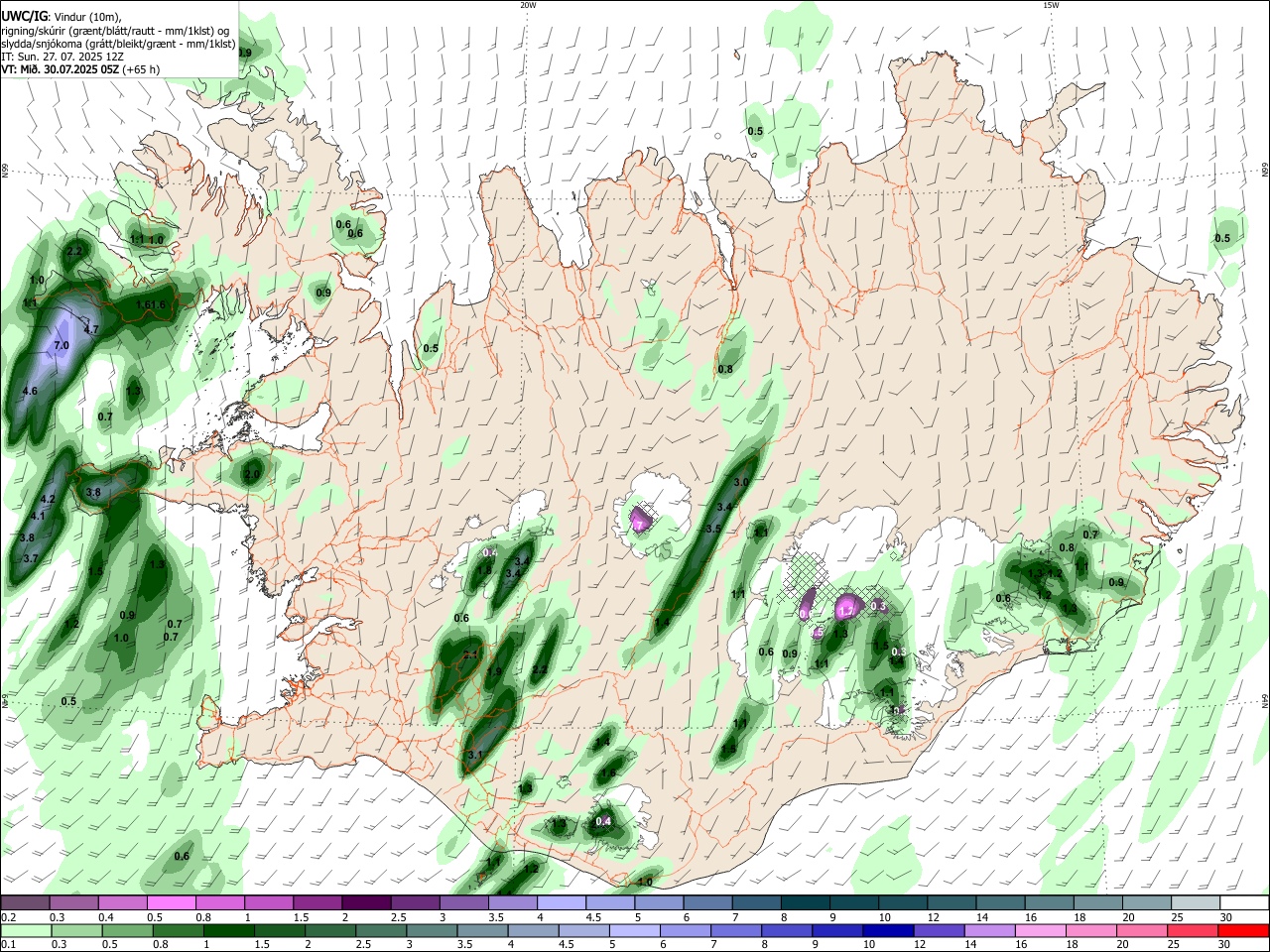Viewport: 1270px width, 952px height.
Task: Click the '20W' longitude label
Action: tap(528, 5)
